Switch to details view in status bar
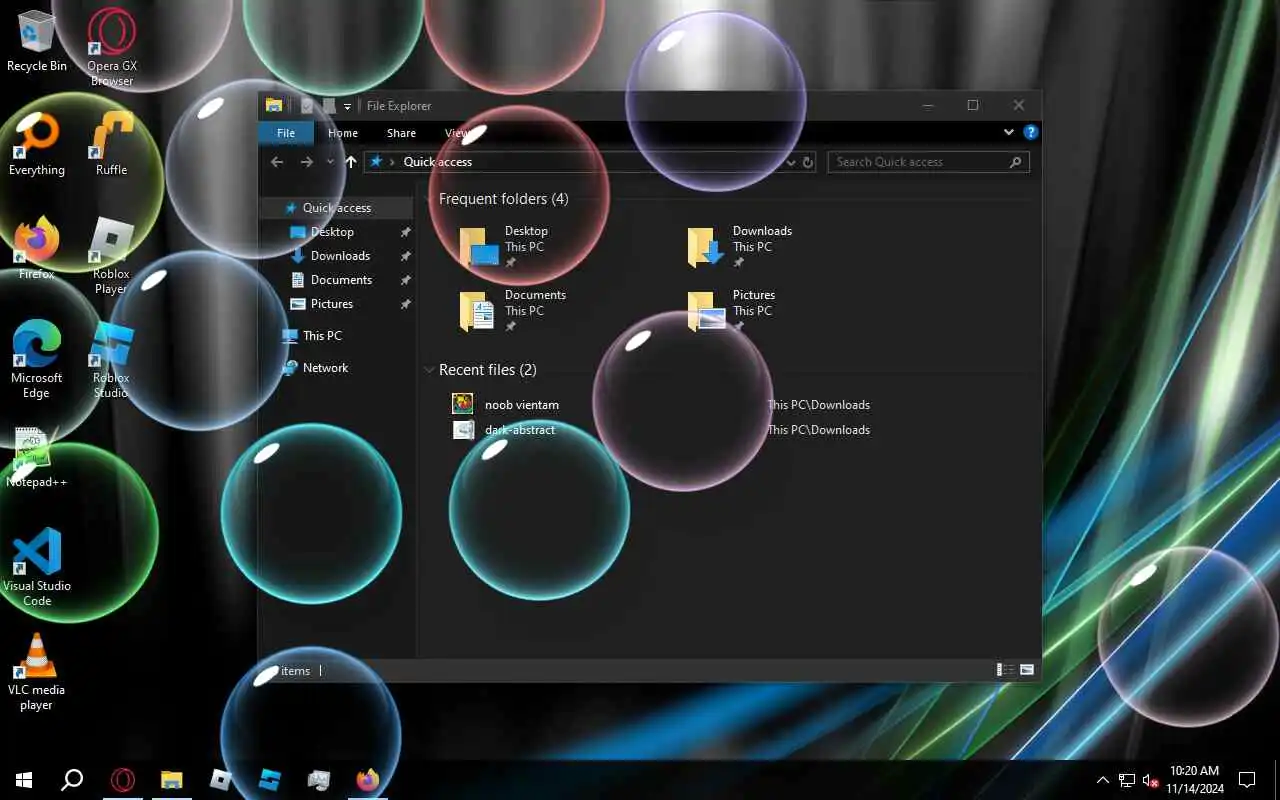Screen dimensions: 1280x800 1005,670
